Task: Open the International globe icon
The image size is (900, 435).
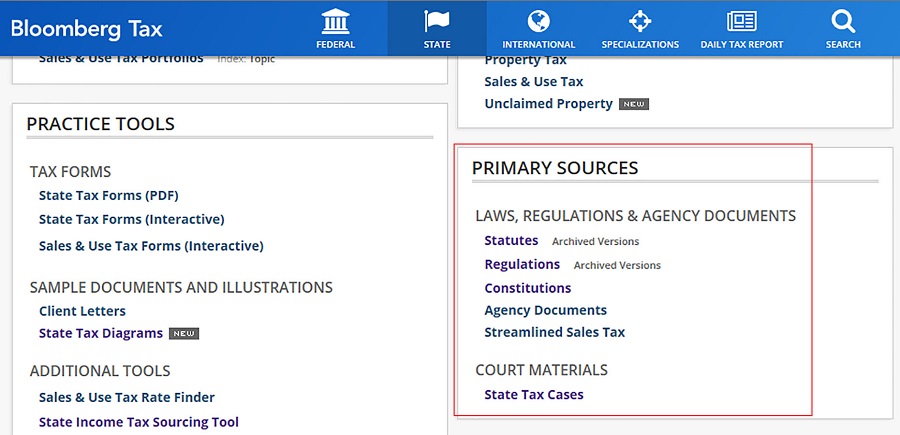Action: 538,21
